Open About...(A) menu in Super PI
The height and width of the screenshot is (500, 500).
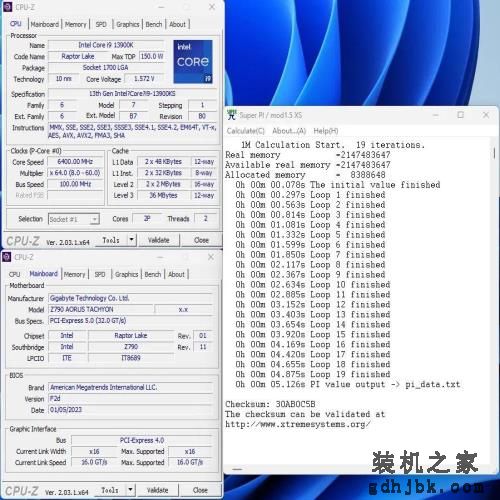(289, 131)
